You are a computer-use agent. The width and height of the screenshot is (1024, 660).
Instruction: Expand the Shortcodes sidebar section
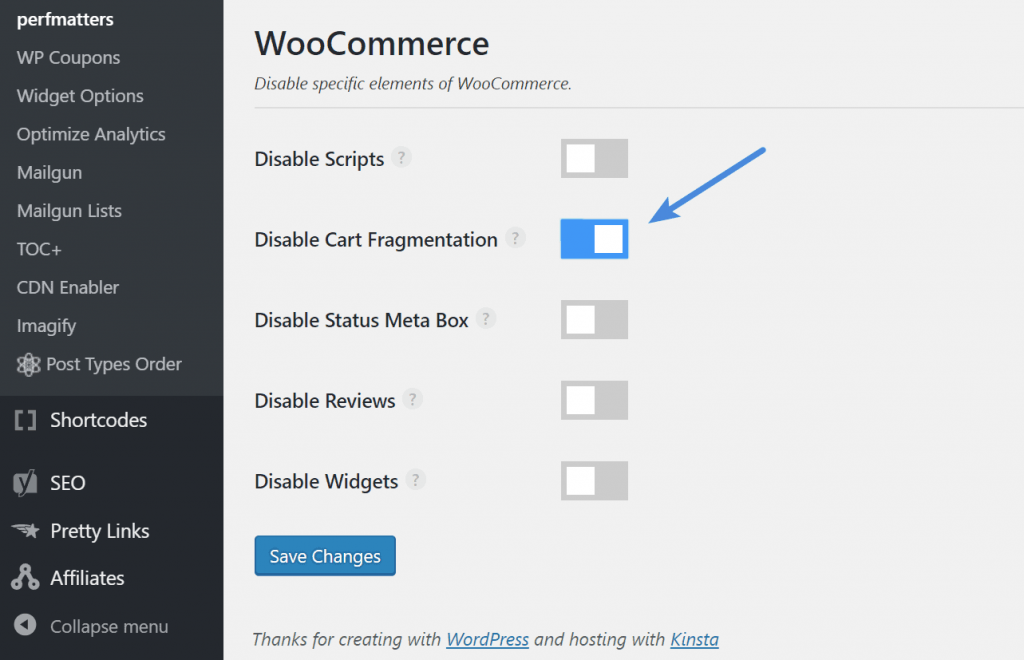coord(99,420)
